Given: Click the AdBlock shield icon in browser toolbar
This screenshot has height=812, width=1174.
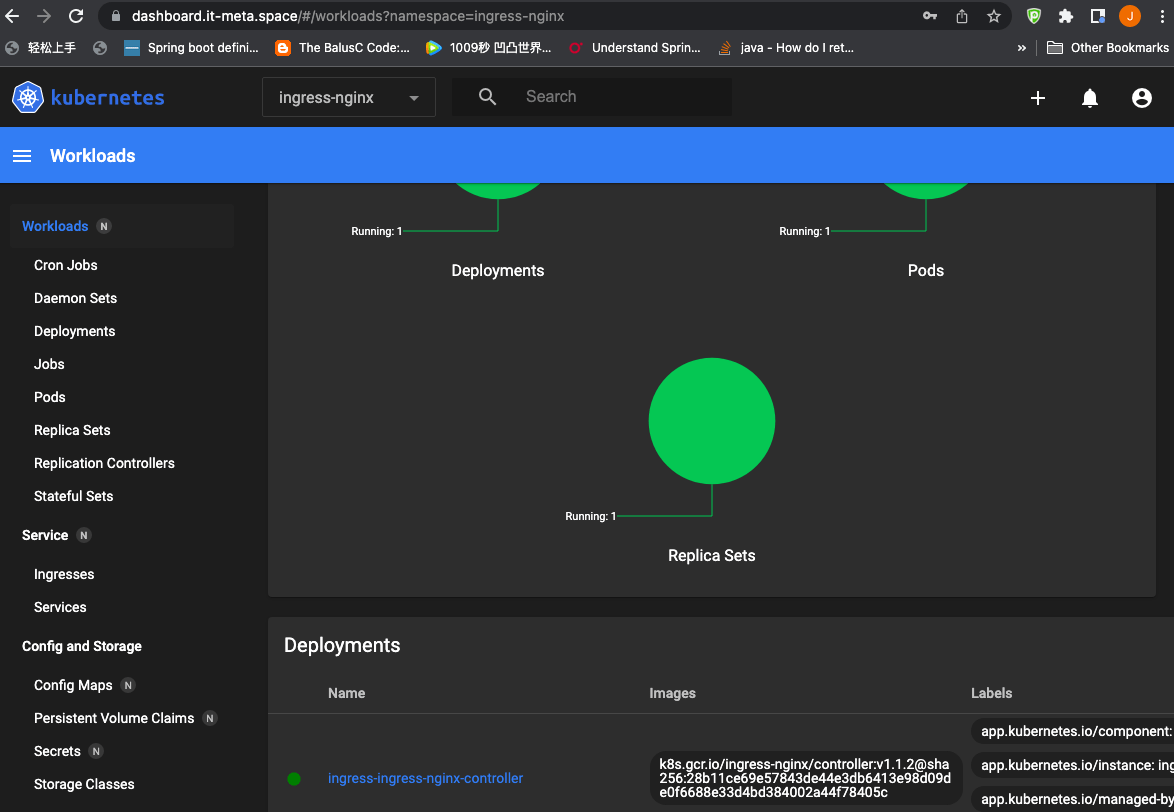Looking at the screenshot, I should (1033, 15).
